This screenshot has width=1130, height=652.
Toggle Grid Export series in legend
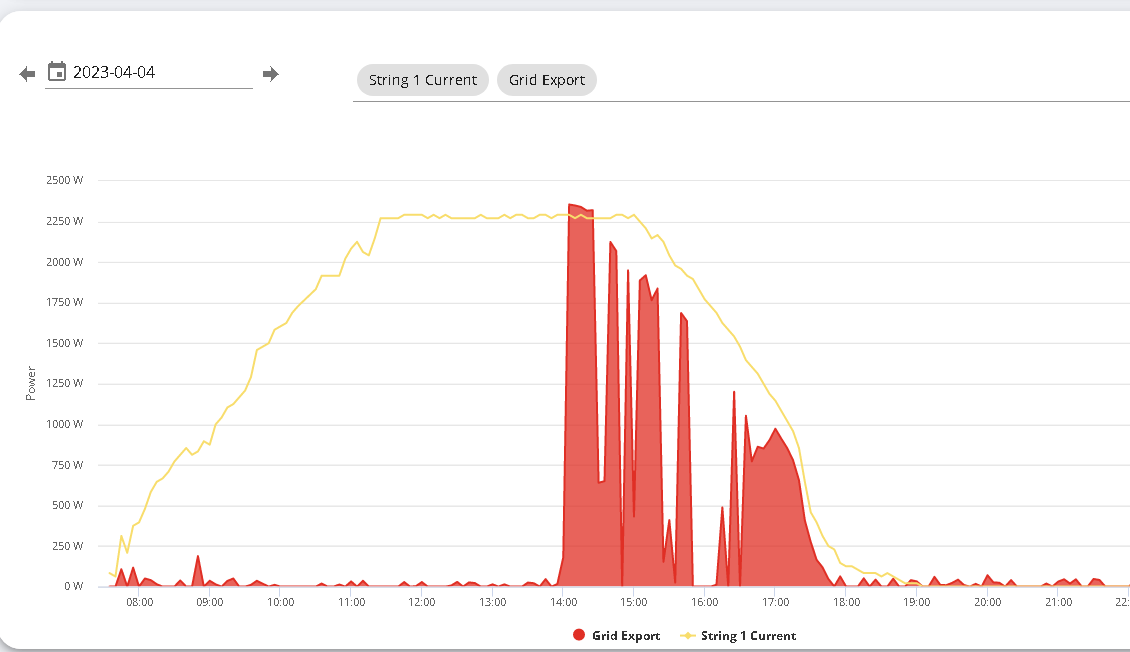616,635
